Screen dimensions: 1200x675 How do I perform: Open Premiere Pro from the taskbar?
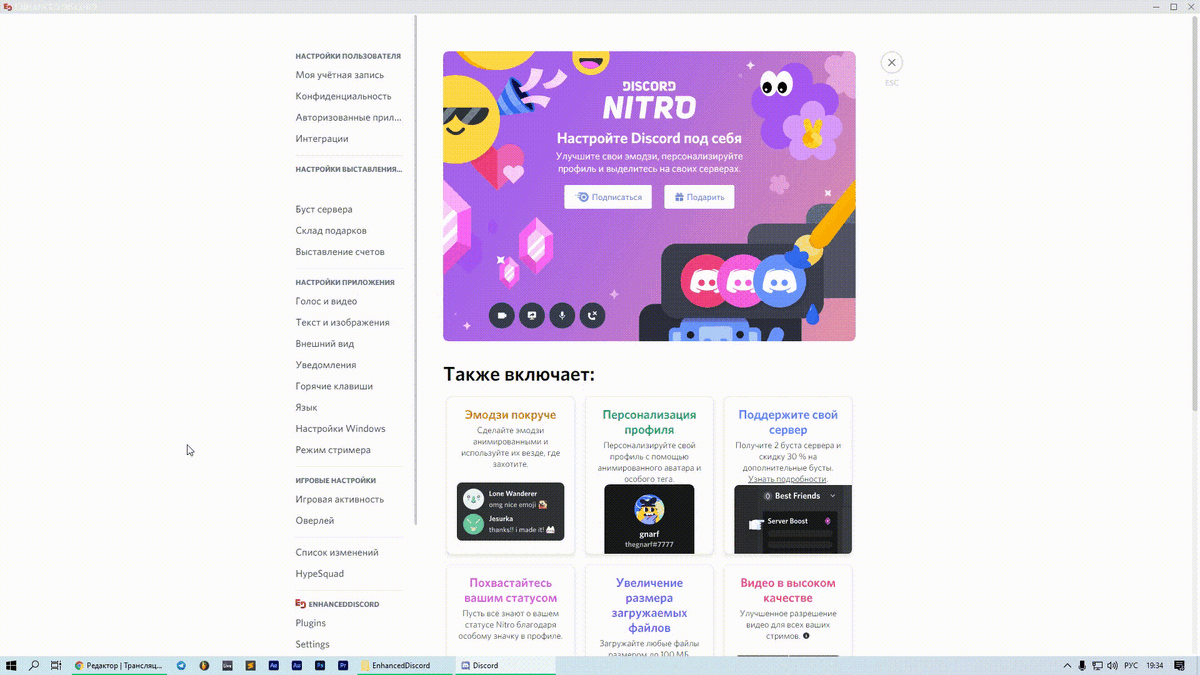coord(343,665)
